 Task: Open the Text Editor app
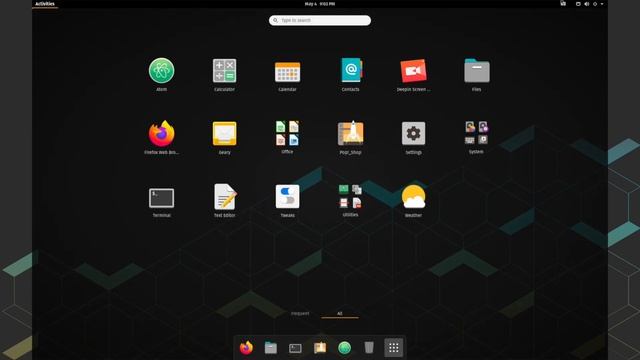[x=224, y=197]
